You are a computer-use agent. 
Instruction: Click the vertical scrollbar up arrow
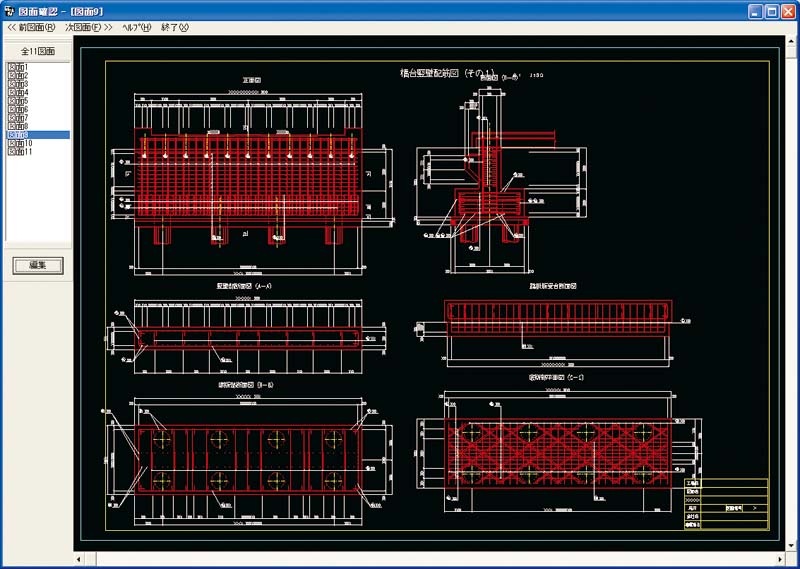(791, 40)
